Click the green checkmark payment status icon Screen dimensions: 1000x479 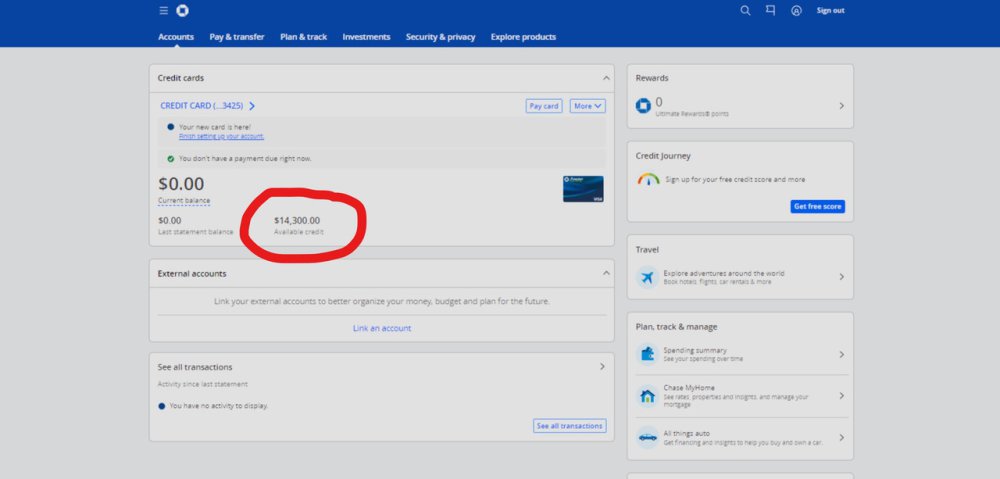tap(170, 159)
